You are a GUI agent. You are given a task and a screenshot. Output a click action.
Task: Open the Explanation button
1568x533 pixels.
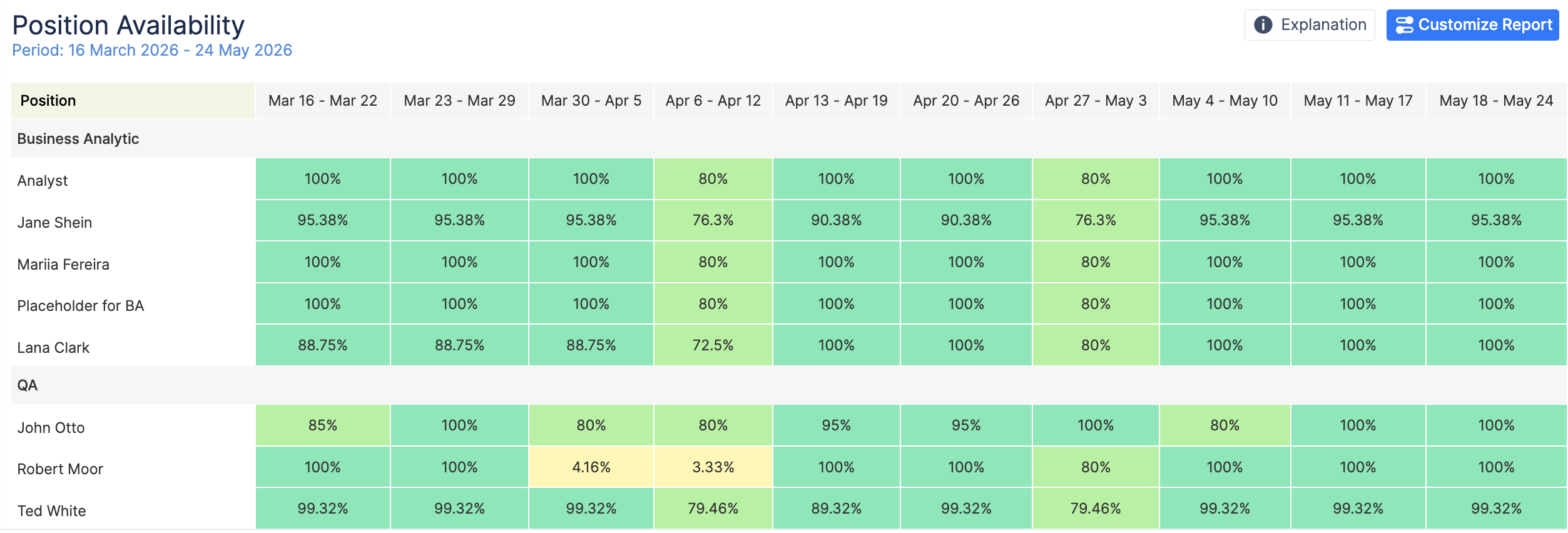pos(1309,25)
